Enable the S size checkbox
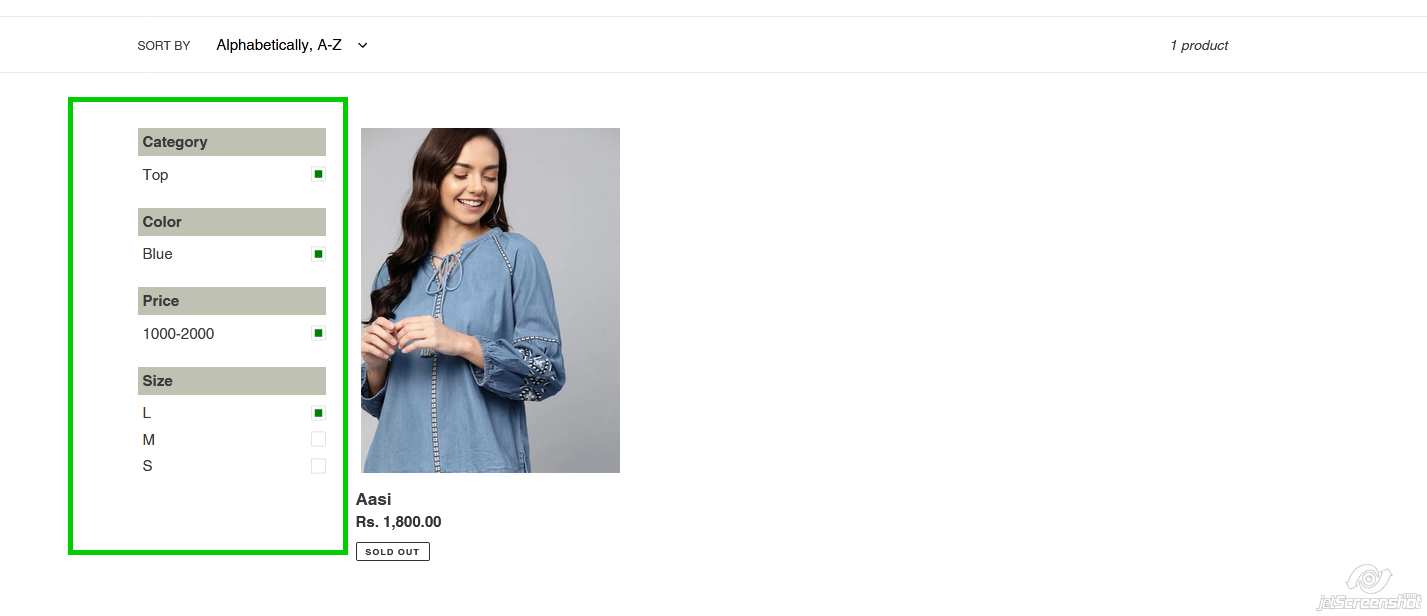 (318, 466)
